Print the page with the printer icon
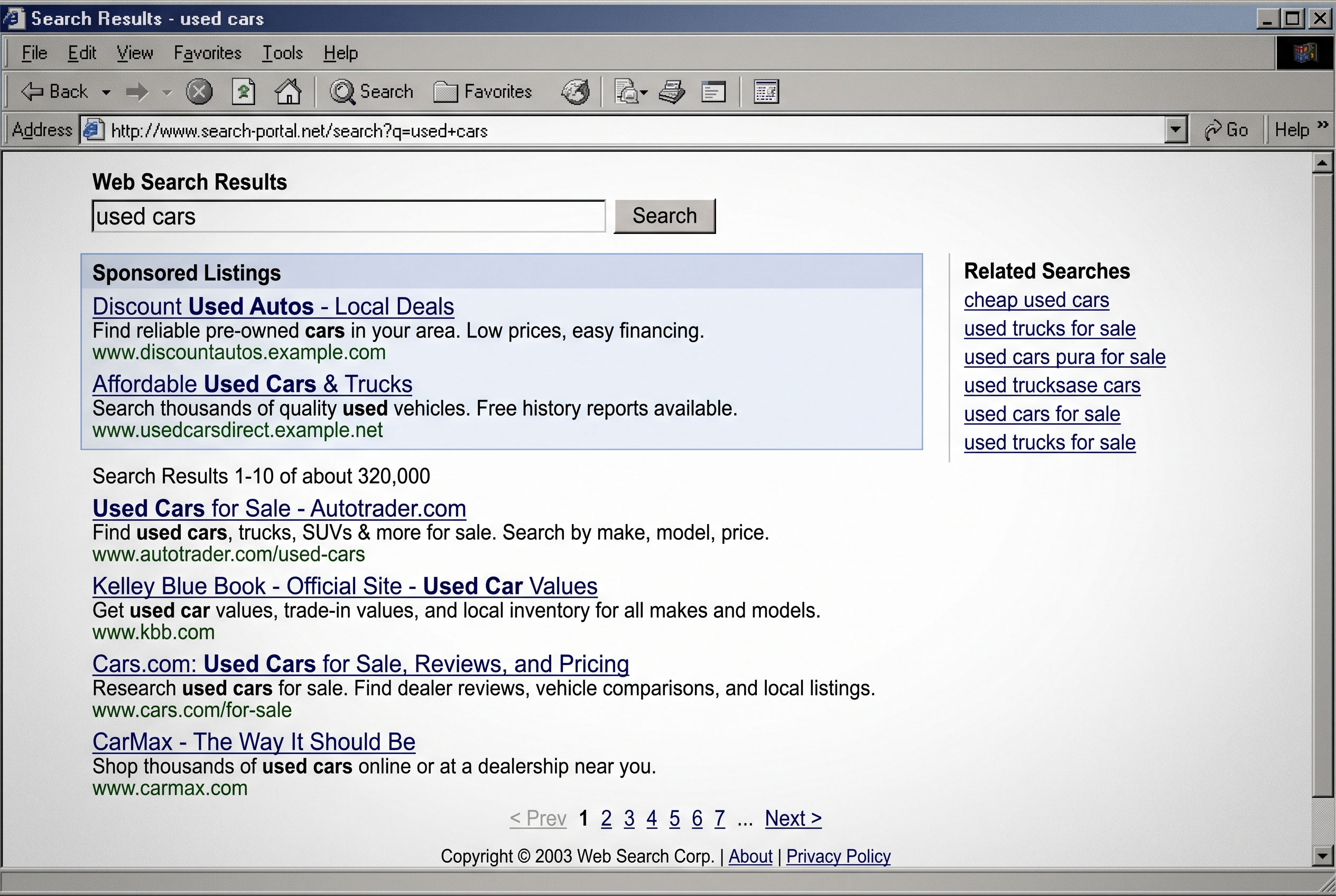1336x896 pixels. pos(672,91)
